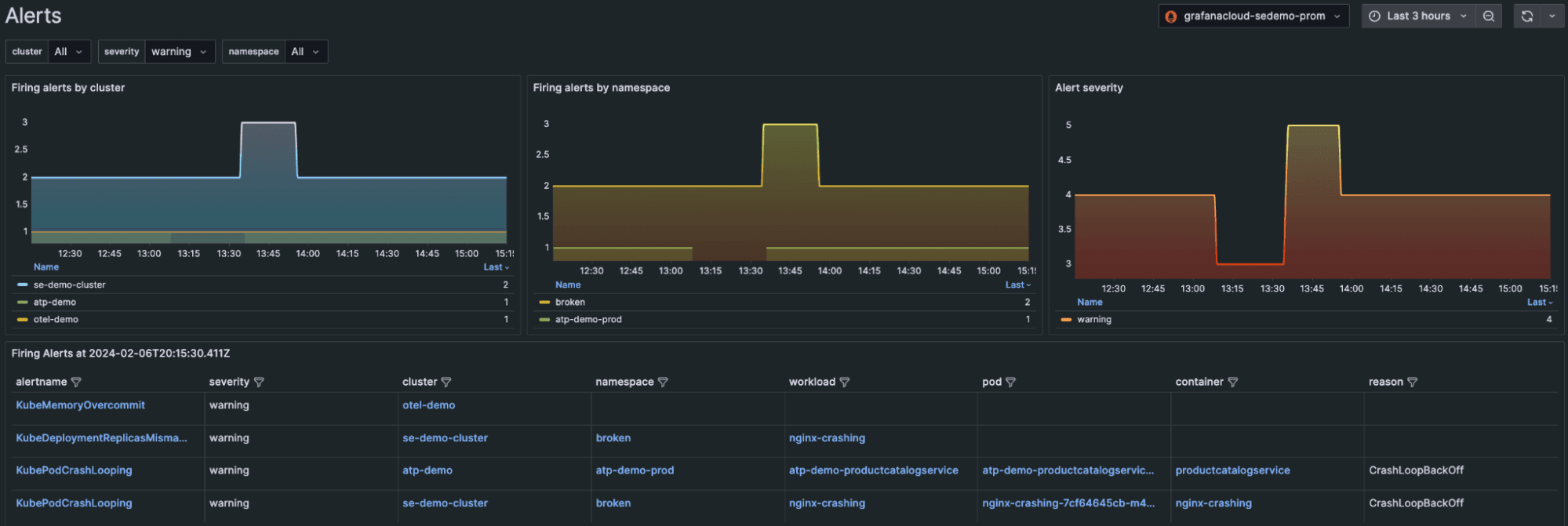Click the zoom out time range icon
This screenshot has width=1568, height=526.
click(x=1488, y=16)
